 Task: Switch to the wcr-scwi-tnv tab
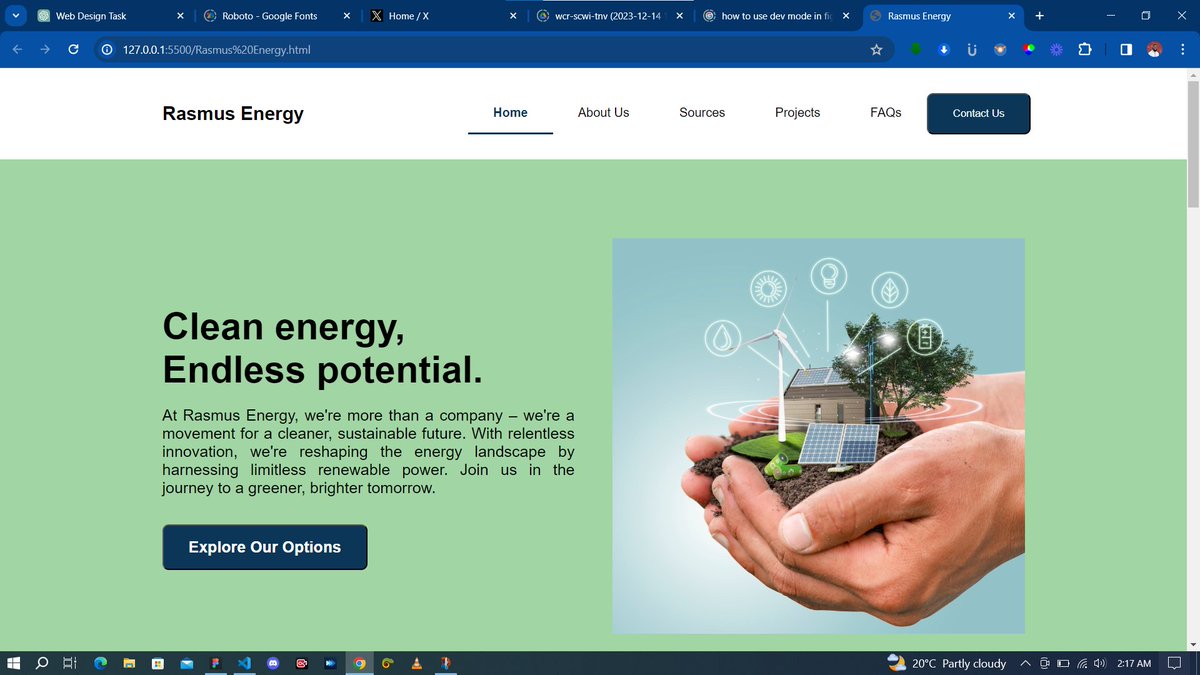pyautogui.click(x=610, y=16)
